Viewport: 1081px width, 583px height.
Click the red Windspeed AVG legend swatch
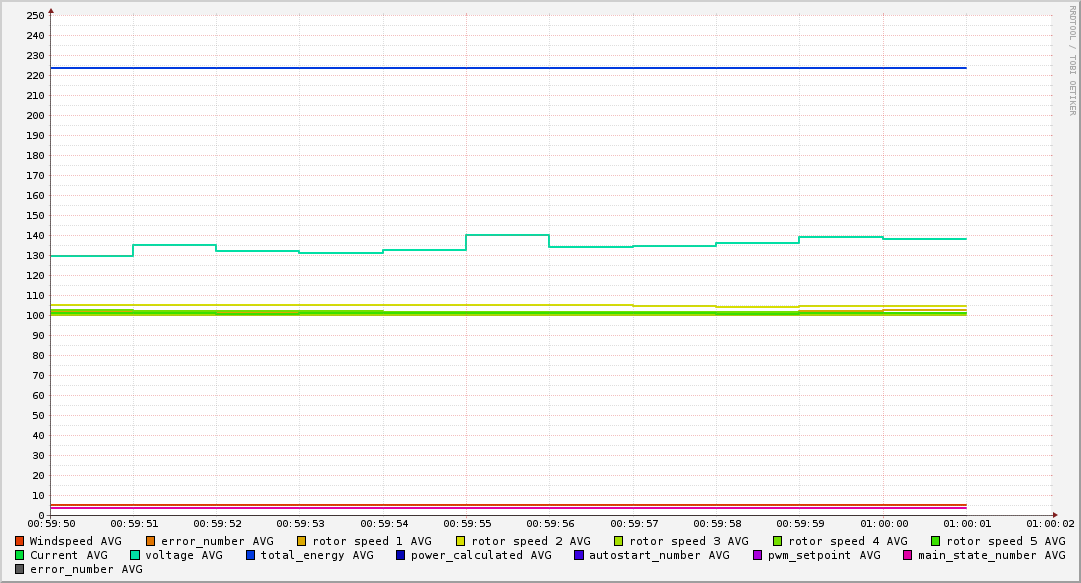point(19,541)
